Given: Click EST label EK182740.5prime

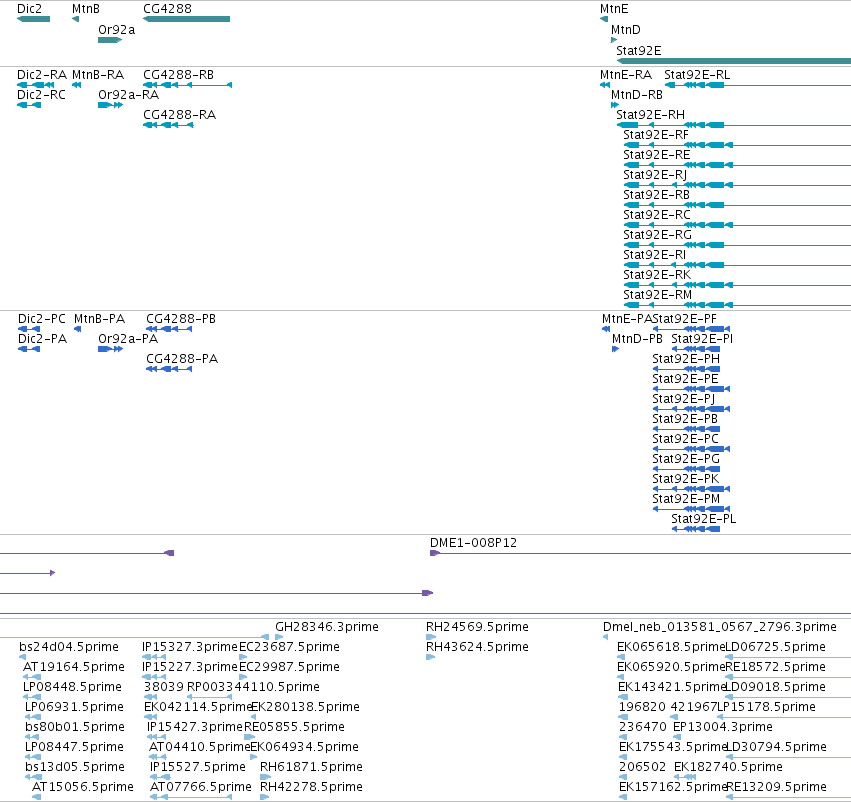Looking at the screenshot, I should (728, 767).
